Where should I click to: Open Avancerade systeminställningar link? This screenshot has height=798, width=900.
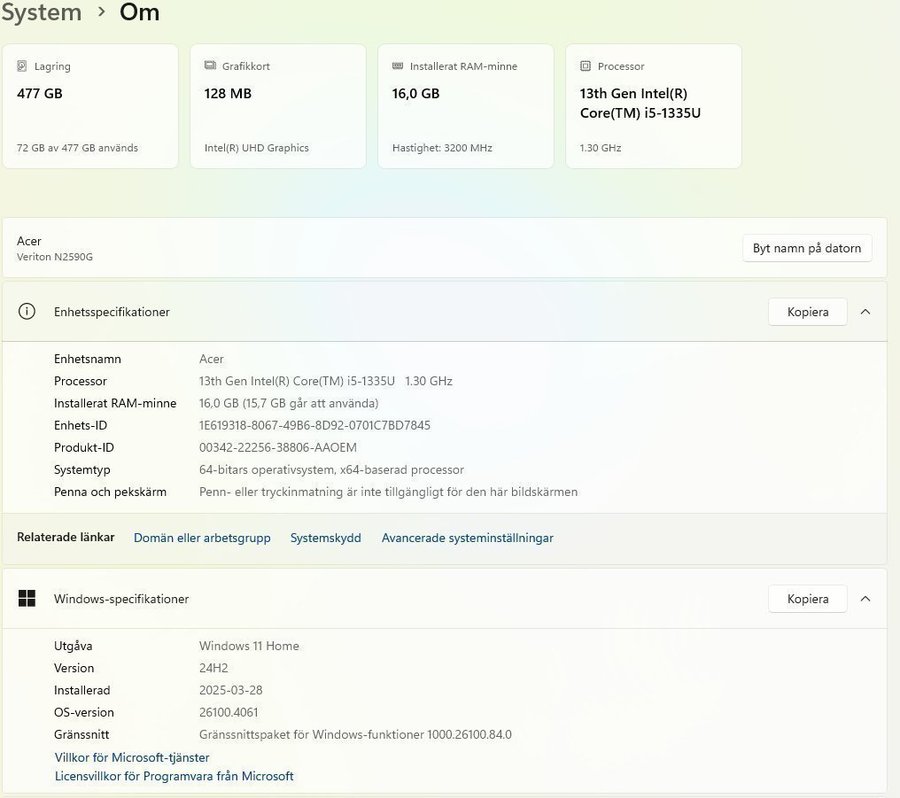click(467, 538)
